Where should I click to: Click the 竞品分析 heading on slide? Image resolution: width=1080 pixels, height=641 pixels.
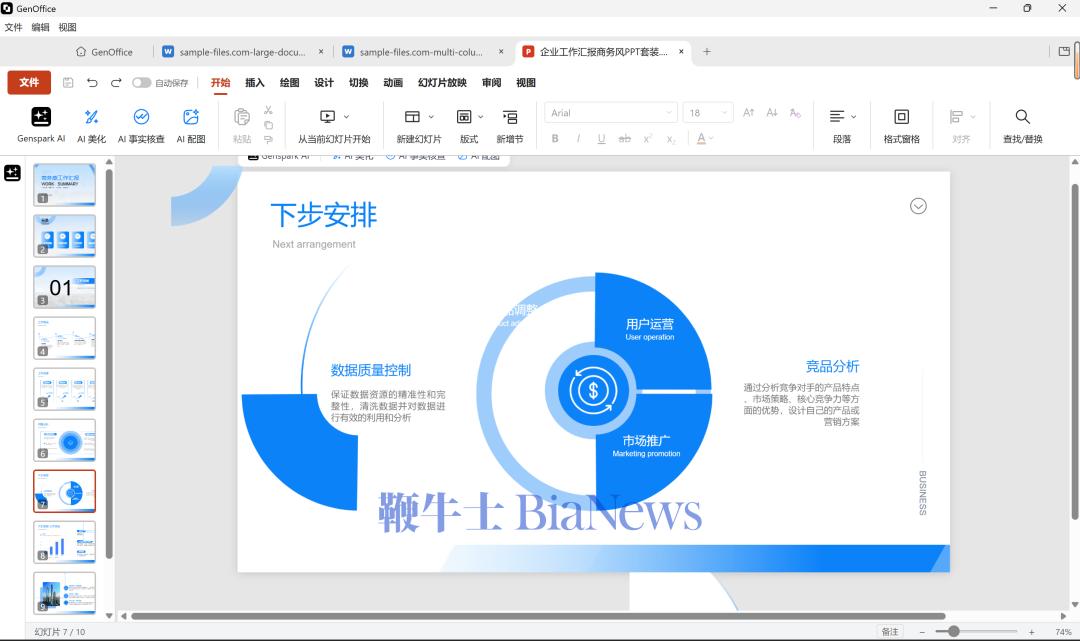point(832,366)
